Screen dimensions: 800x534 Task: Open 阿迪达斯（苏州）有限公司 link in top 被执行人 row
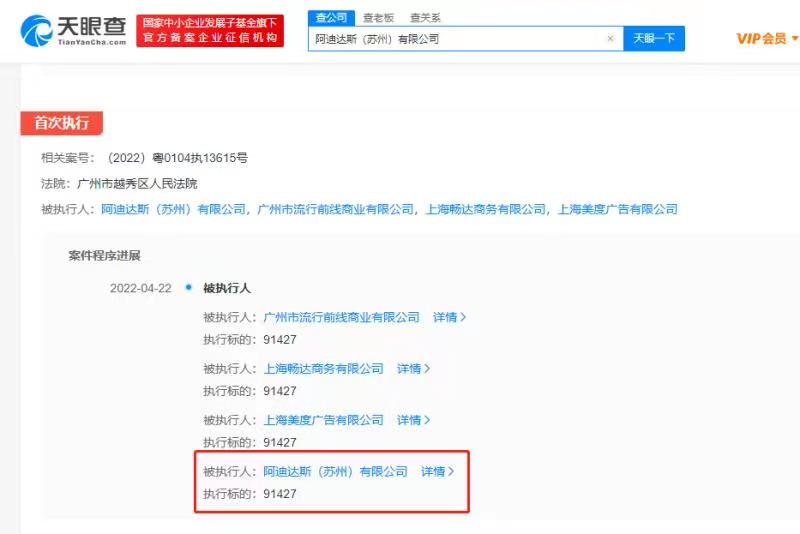point(173,209)
